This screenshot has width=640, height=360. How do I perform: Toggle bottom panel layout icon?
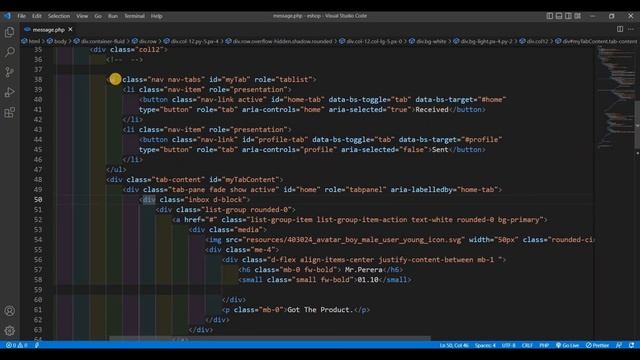559,16
